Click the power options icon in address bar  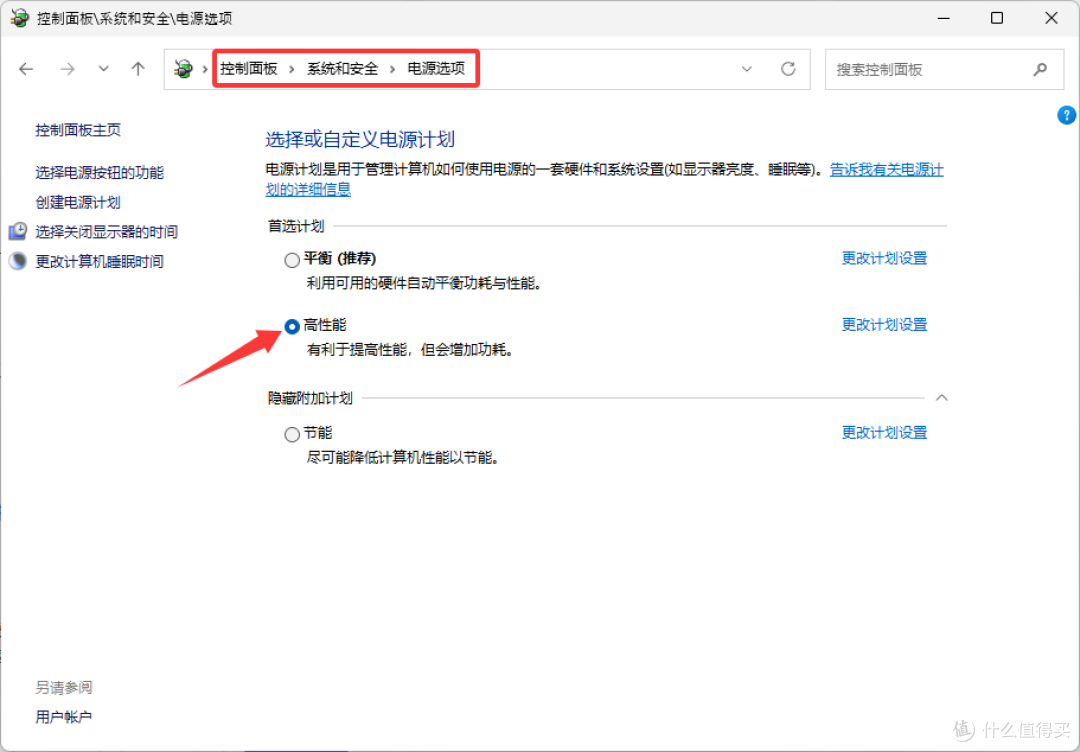coord(183,69)
